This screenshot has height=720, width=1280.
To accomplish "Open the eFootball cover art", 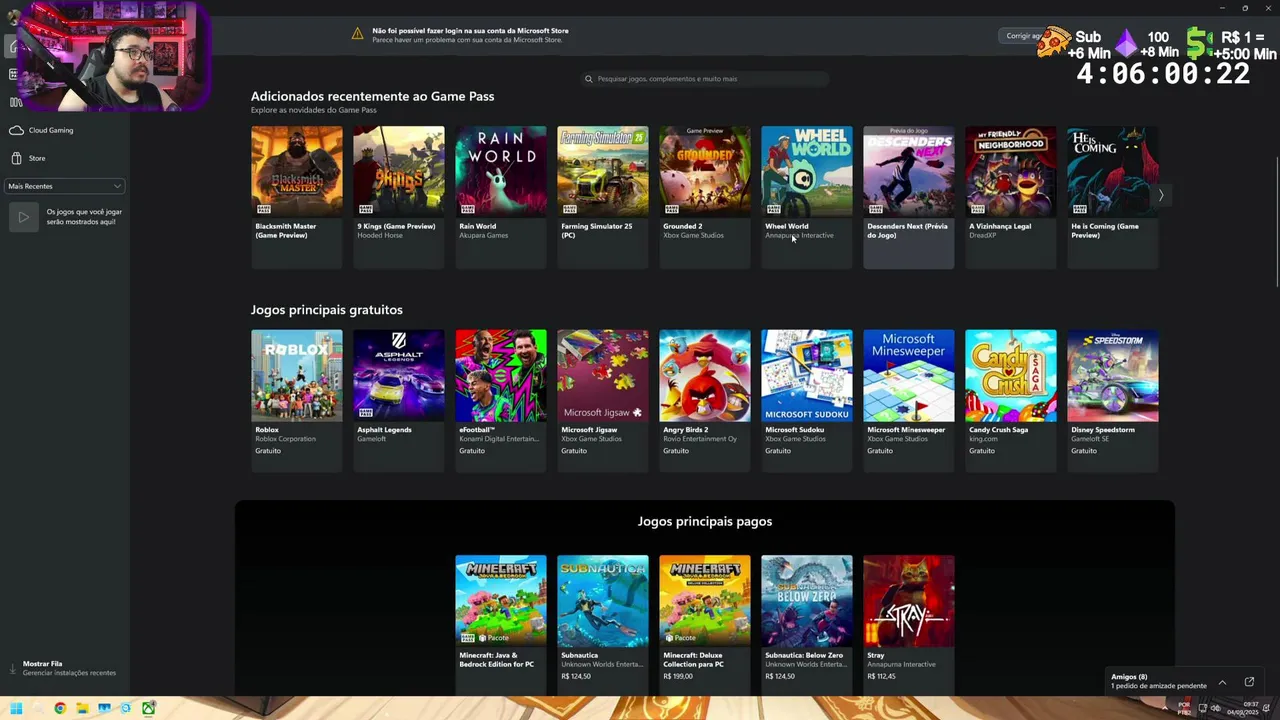I will (500, 375).
